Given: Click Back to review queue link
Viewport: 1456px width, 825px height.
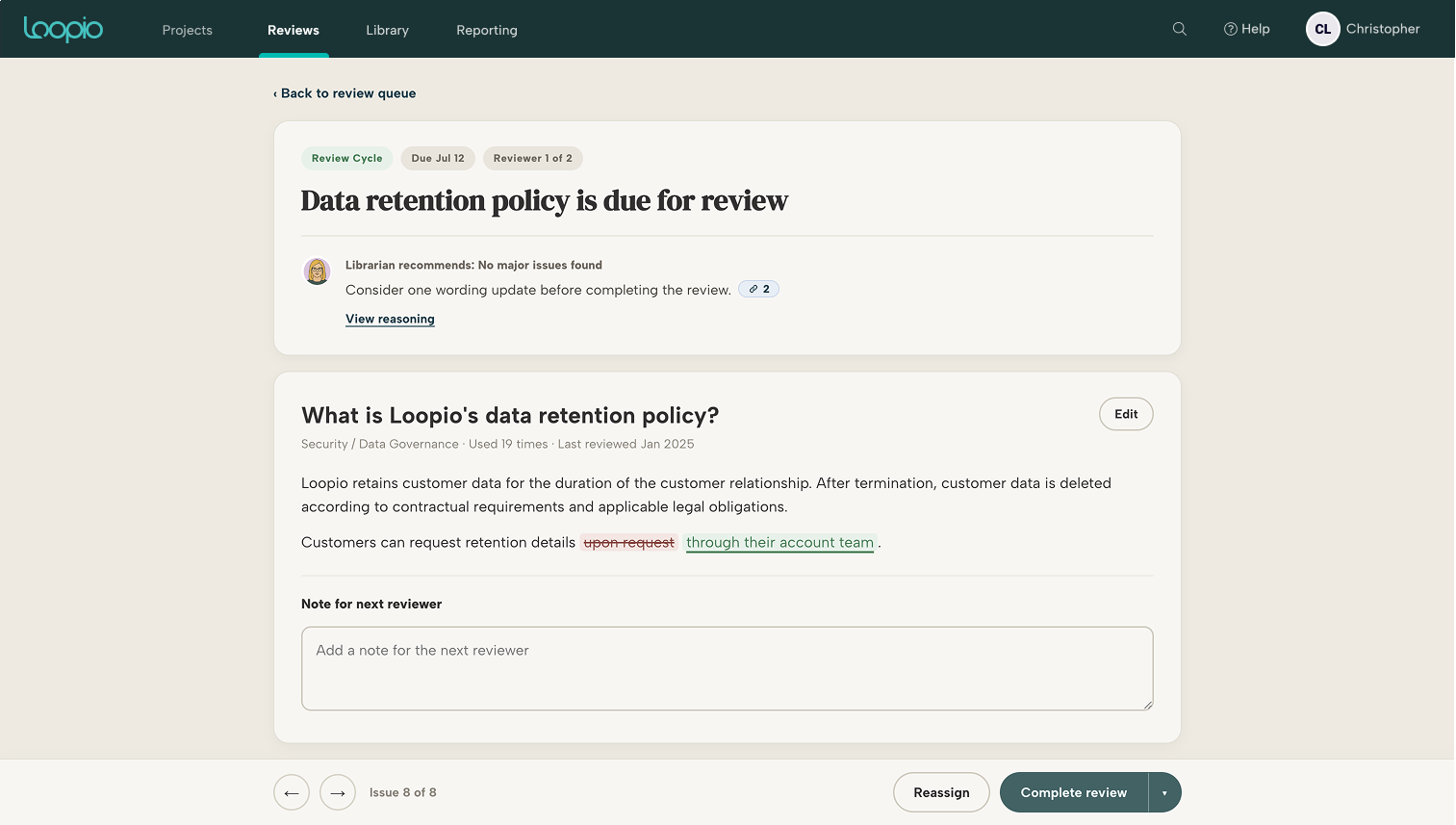Looking at the screenshot, I should click(x=345, y=93).
